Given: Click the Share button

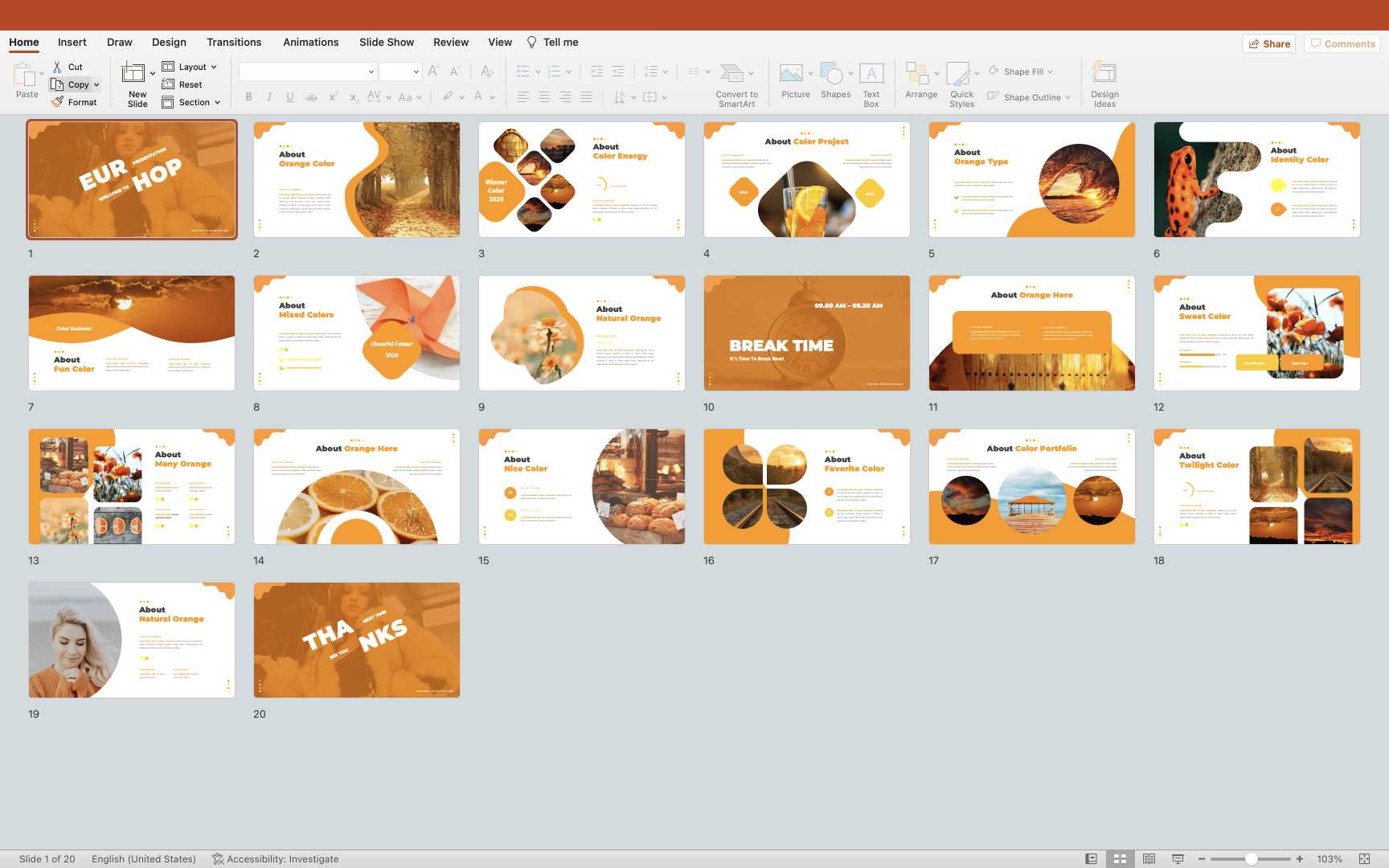Looking at the screenshot, I should [1269, 44].
